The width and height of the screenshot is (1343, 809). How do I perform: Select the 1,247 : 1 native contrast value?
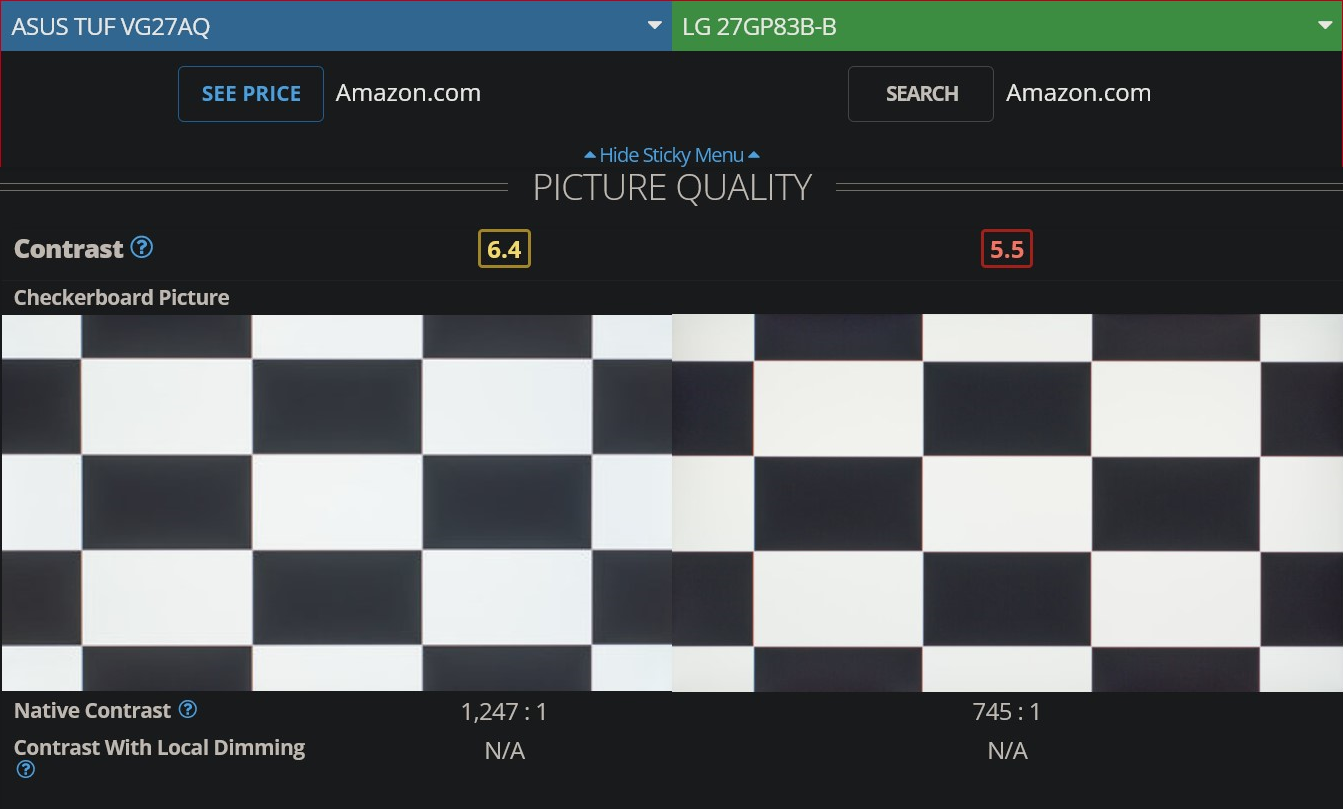tap(504, 712)
